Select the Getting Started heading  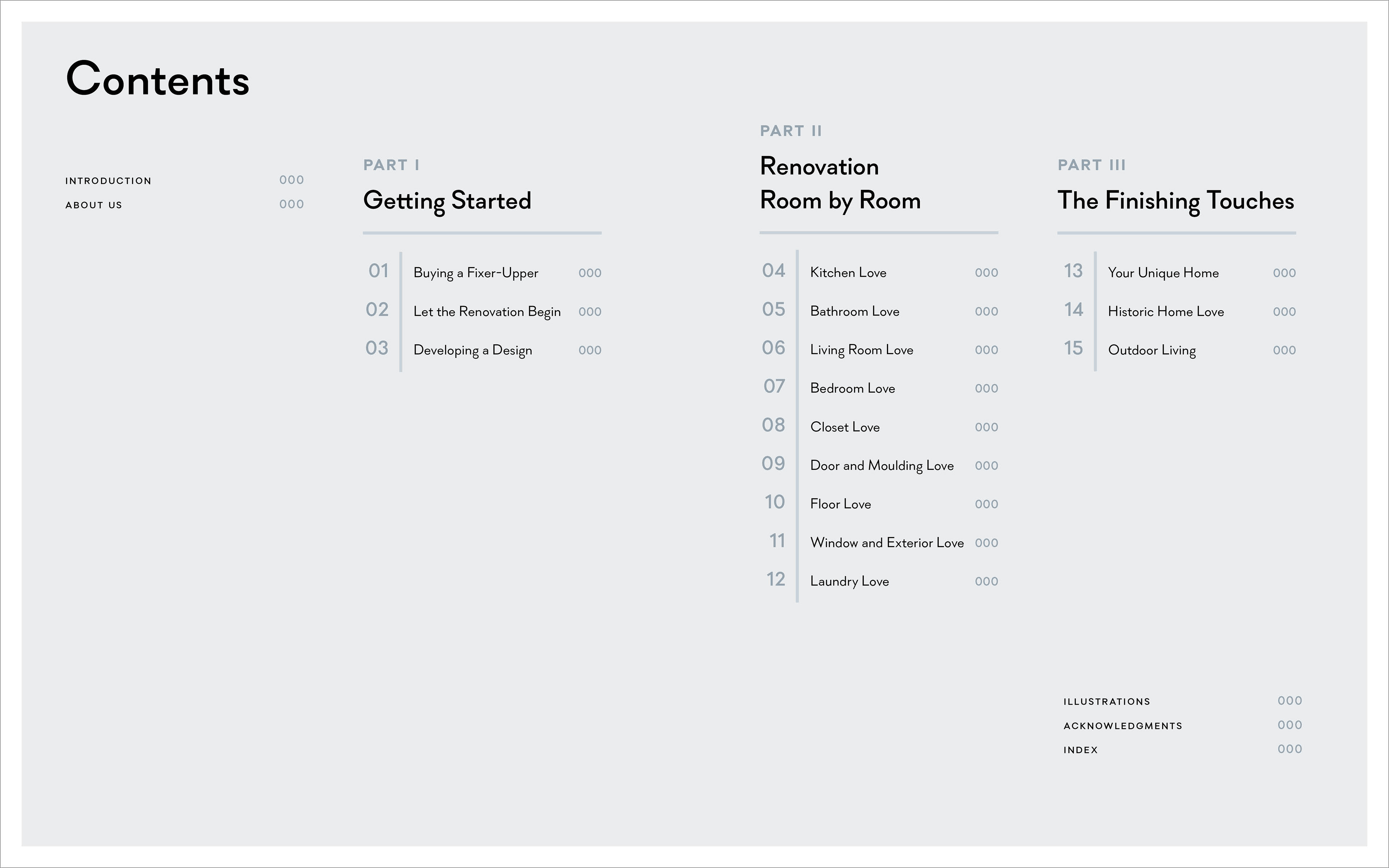(x=447, y=201)
